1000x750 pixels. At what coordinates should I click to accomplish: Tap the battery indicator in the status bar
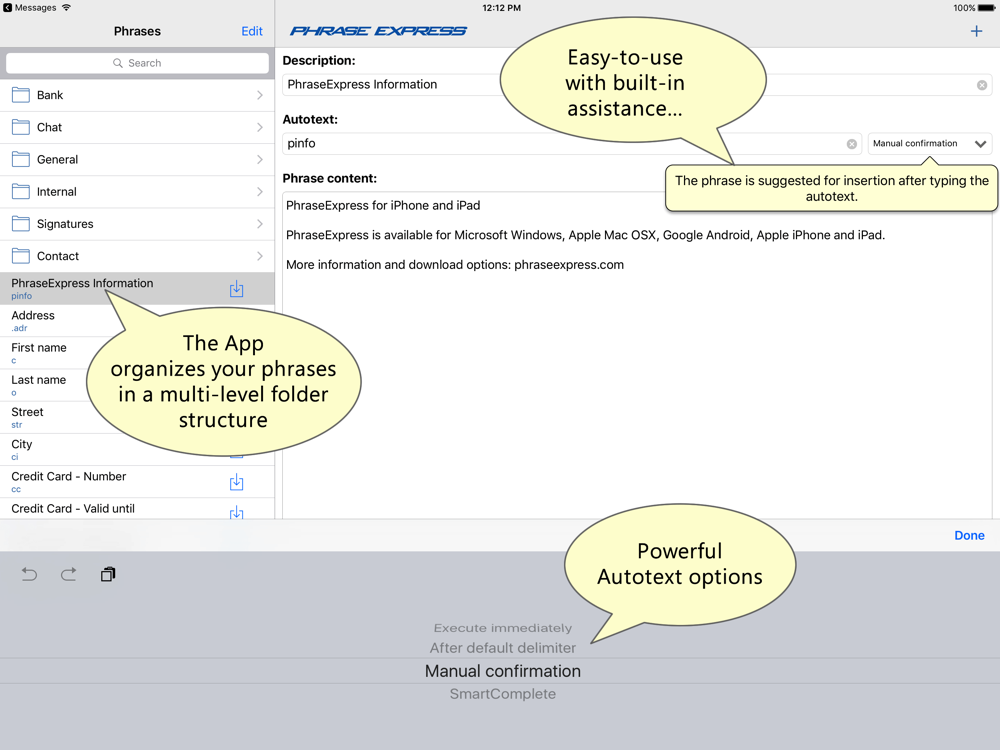point(986,8)
